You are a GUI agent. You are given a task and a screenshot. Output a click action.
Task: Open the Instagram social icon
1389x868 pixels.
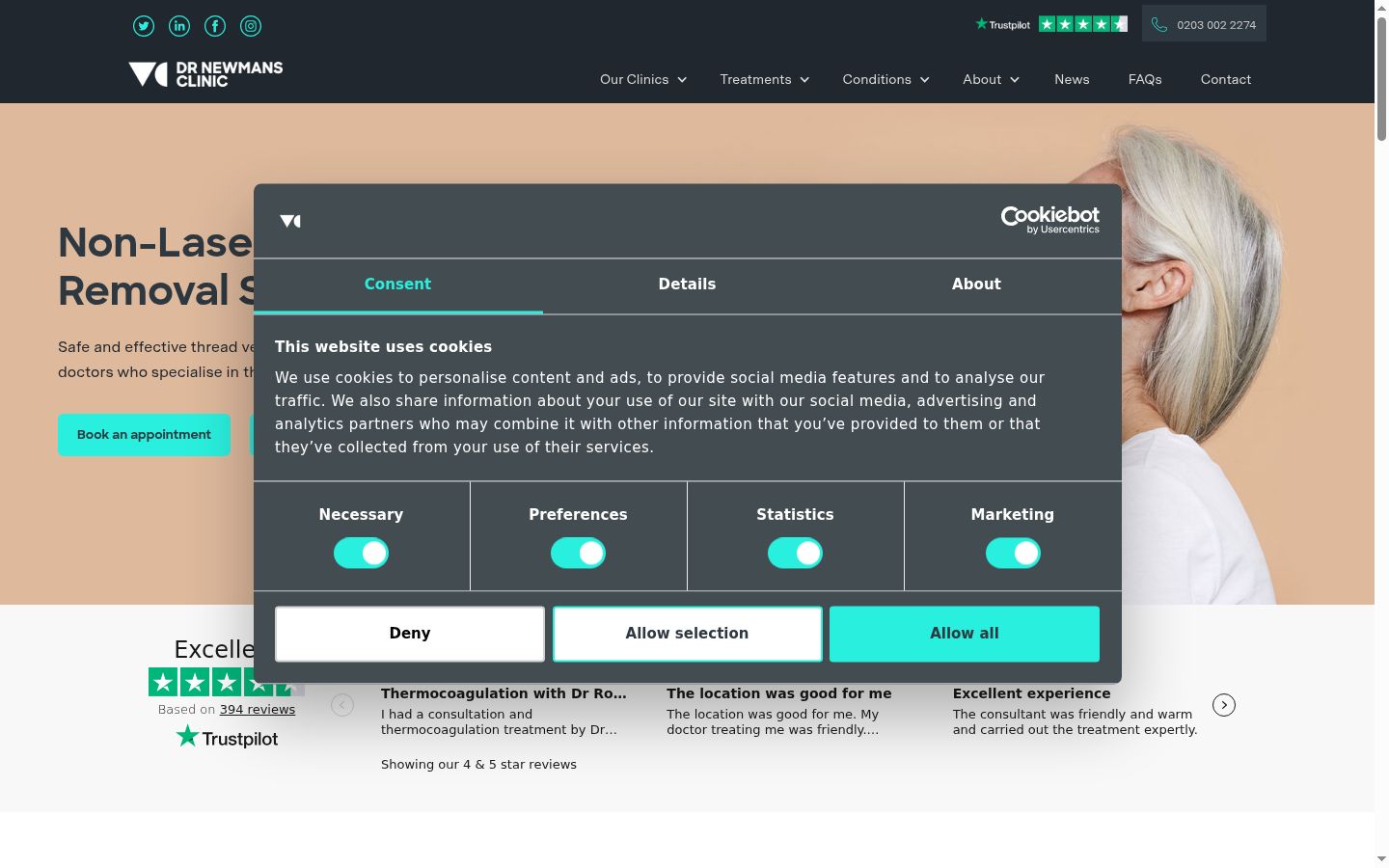point(251,26)
